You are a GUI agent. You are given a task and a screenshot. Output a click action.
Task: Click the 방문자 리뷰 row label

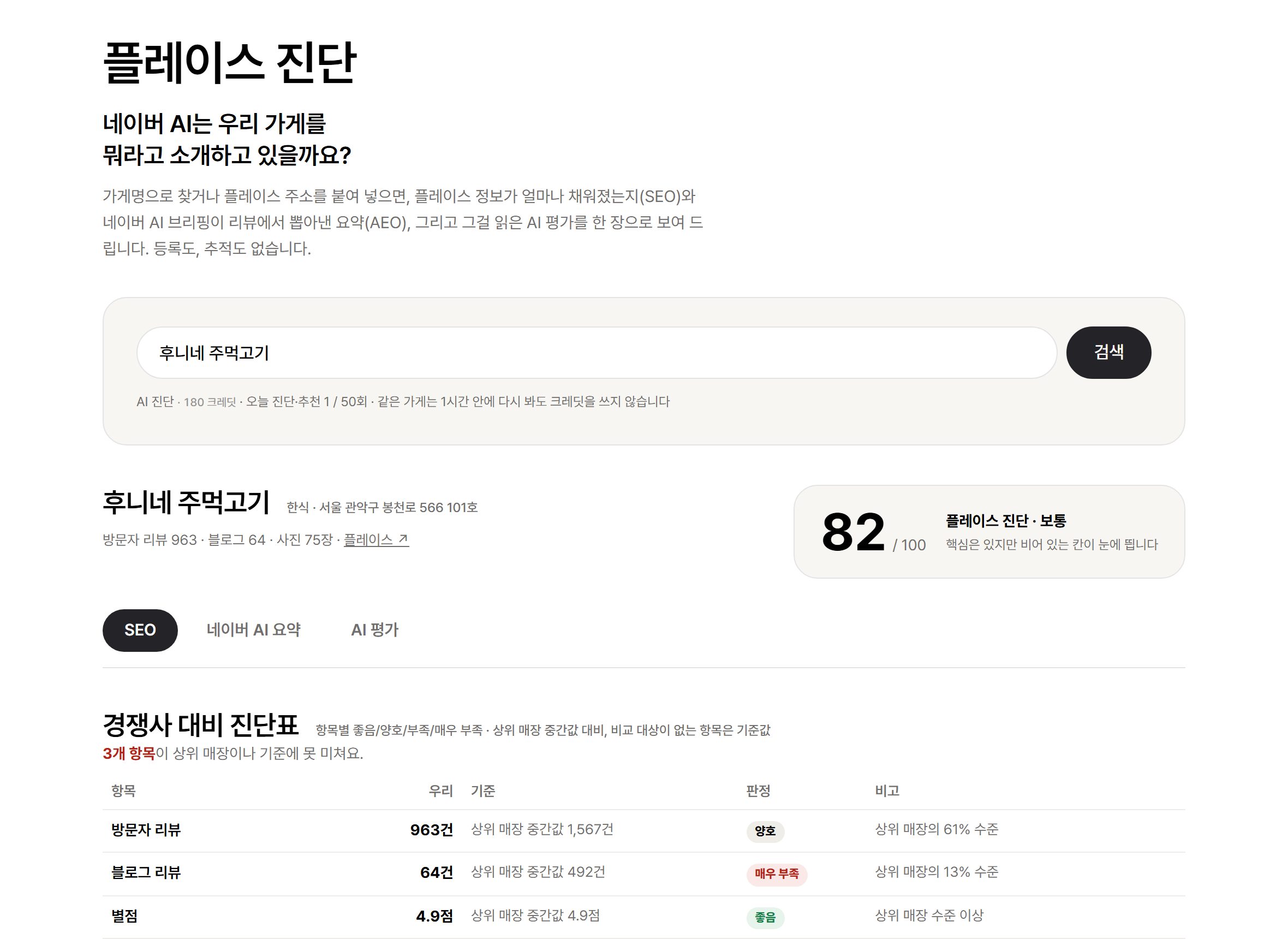coord(146,830)
